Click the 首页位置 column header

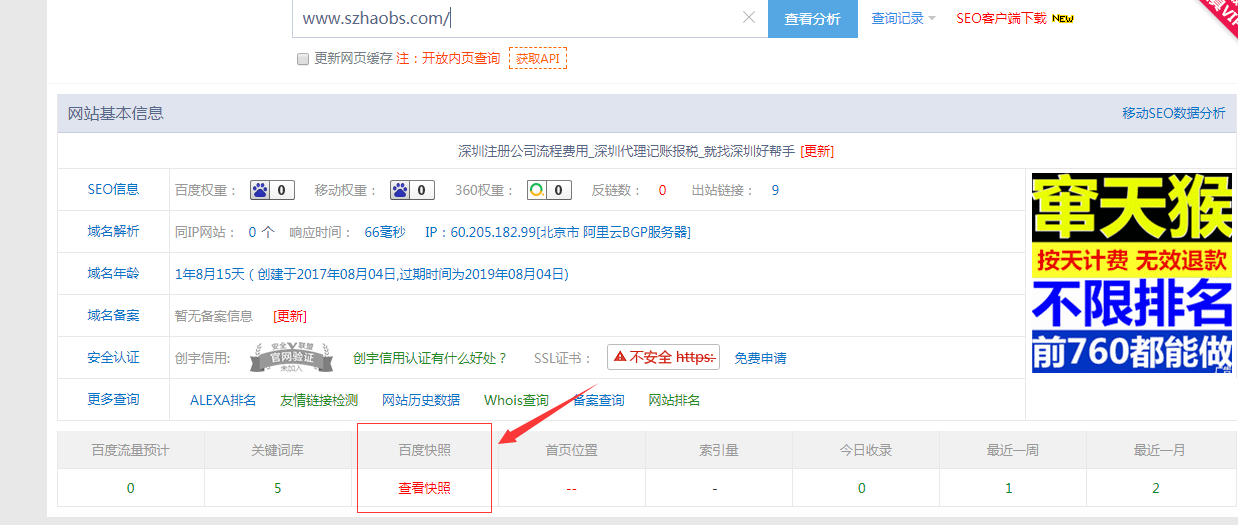tap(571, 450)
